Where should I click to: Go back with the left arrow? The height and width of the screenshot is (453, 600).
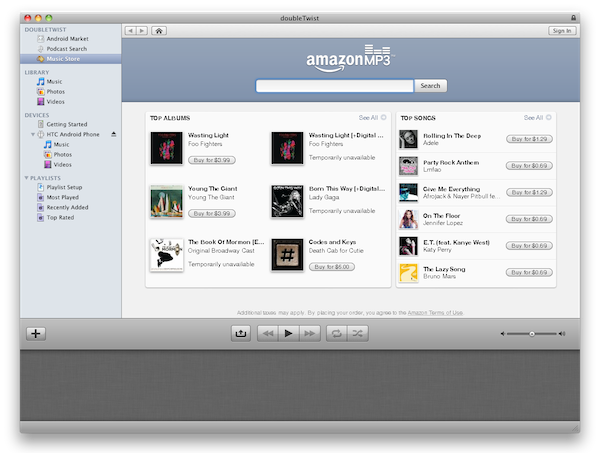[130, 31]
